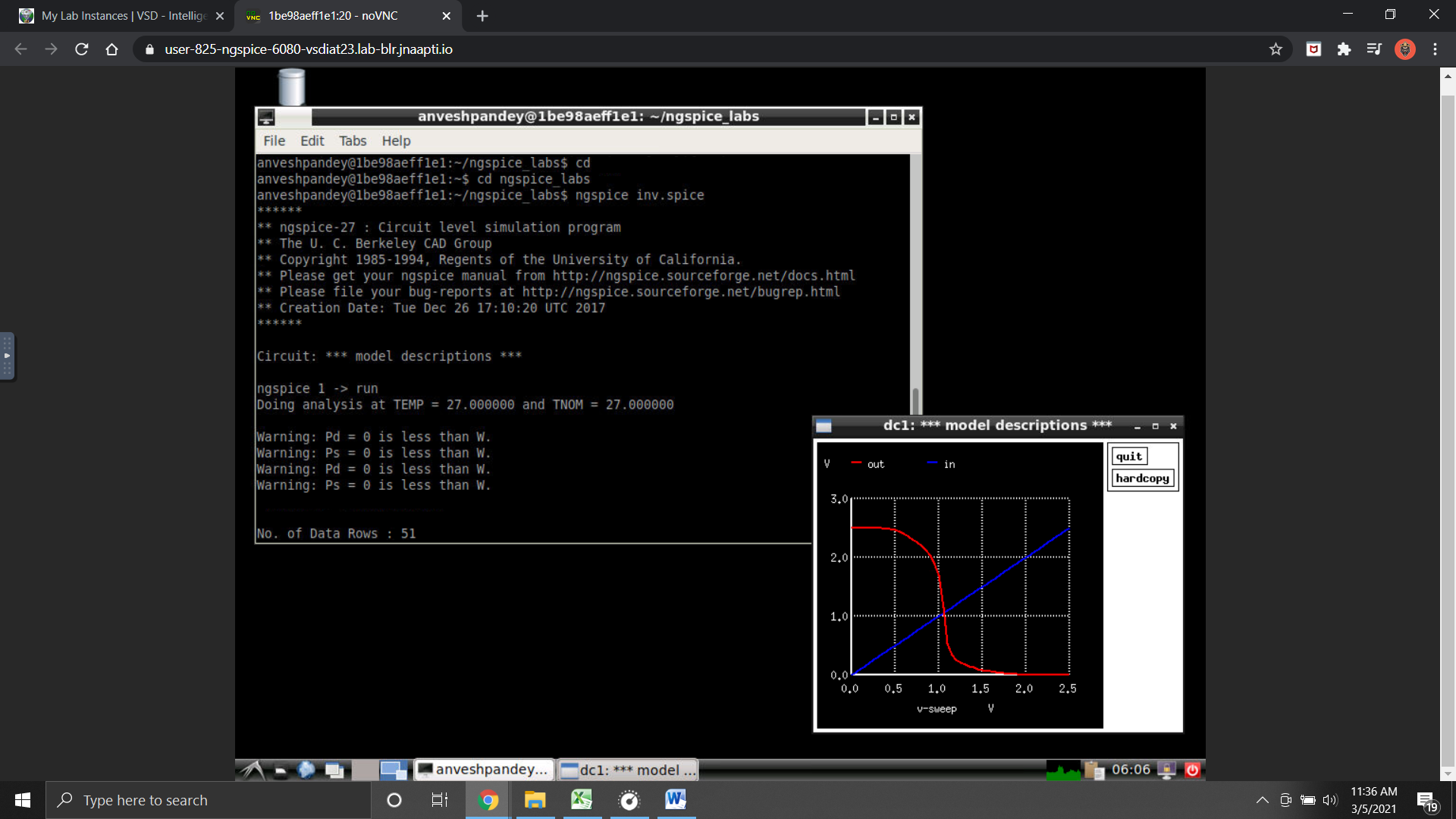Viewport: 1456px width, 819px height.
Task: Open the terminal Help menu
Action: click(396, 141)
